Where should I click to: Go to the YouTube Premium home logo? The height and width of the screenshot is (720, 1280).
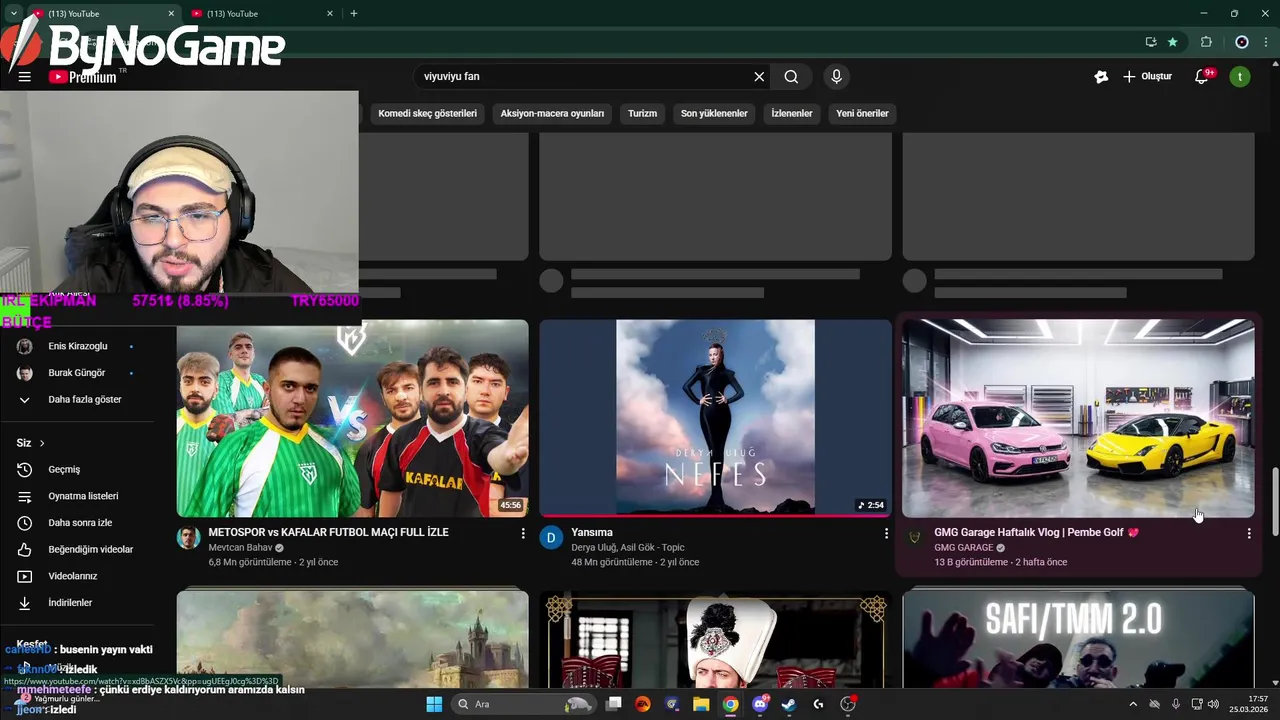point(82,77)
